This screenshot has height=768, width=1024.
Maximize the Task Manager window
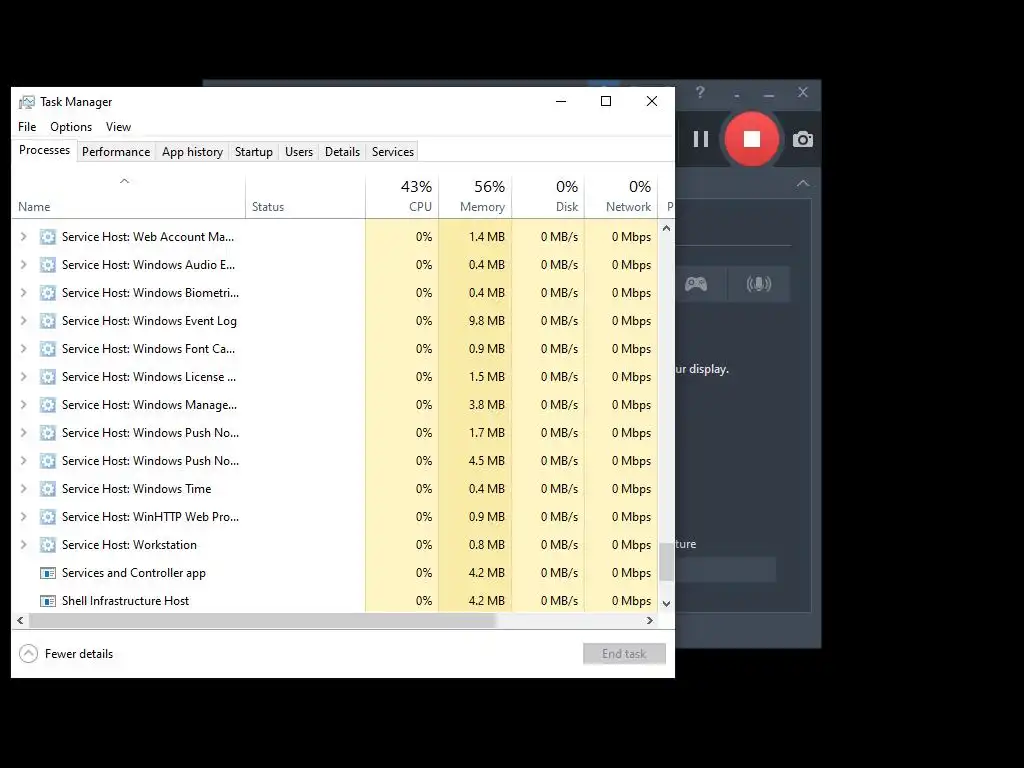point(606,101)
